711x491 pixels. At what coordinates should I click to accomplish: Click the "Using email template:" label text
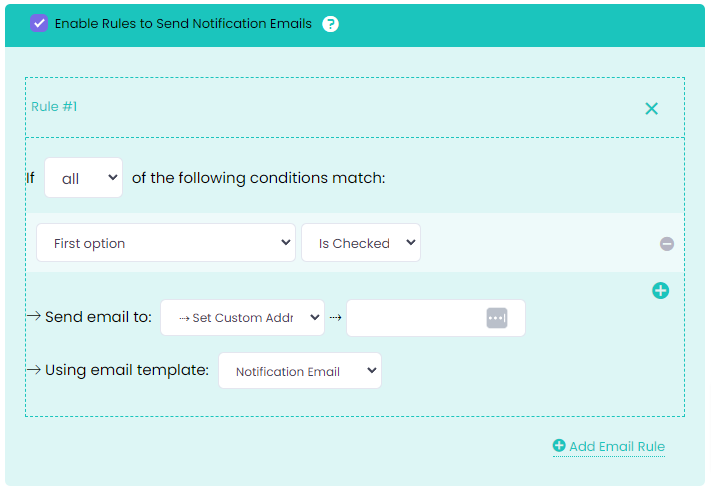[x=127, y=370]
